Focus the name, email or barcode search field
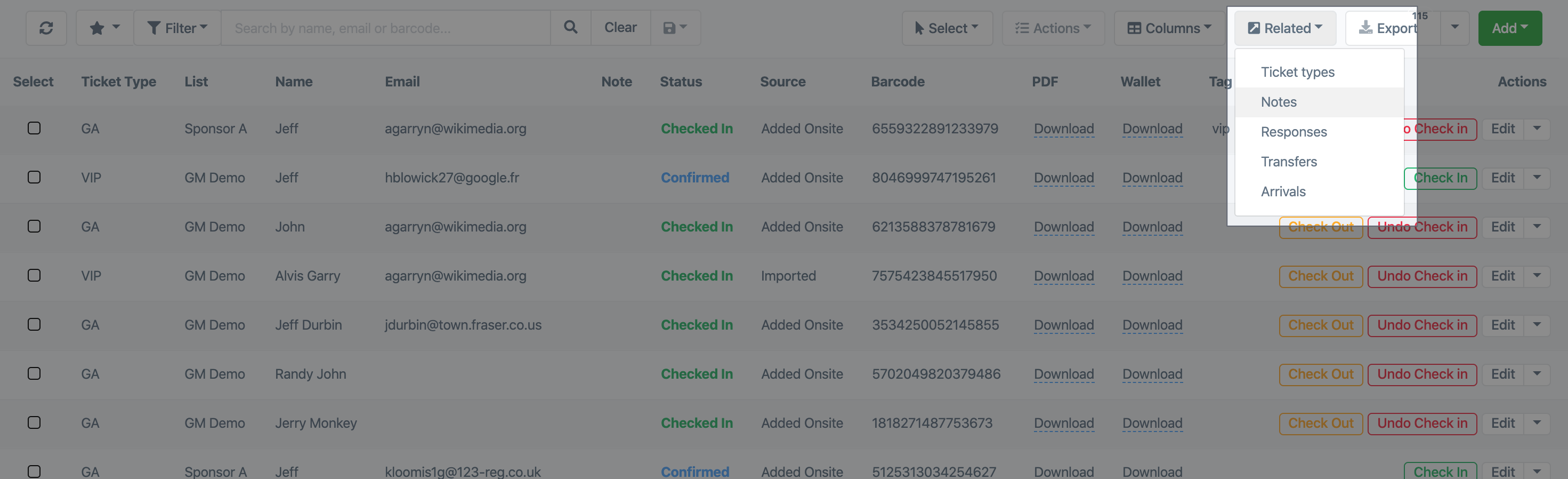 [x=385, y=28]
